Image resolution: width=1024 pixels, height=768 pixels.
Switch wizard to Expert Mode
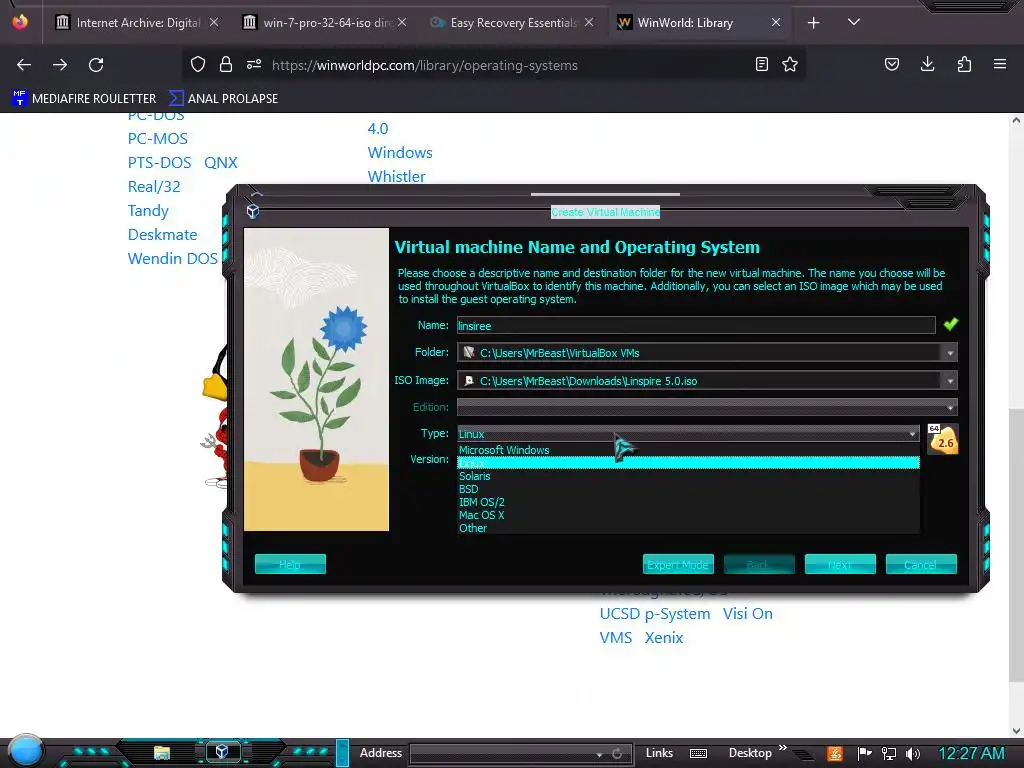pyautogui.click(x=678, y=564)
